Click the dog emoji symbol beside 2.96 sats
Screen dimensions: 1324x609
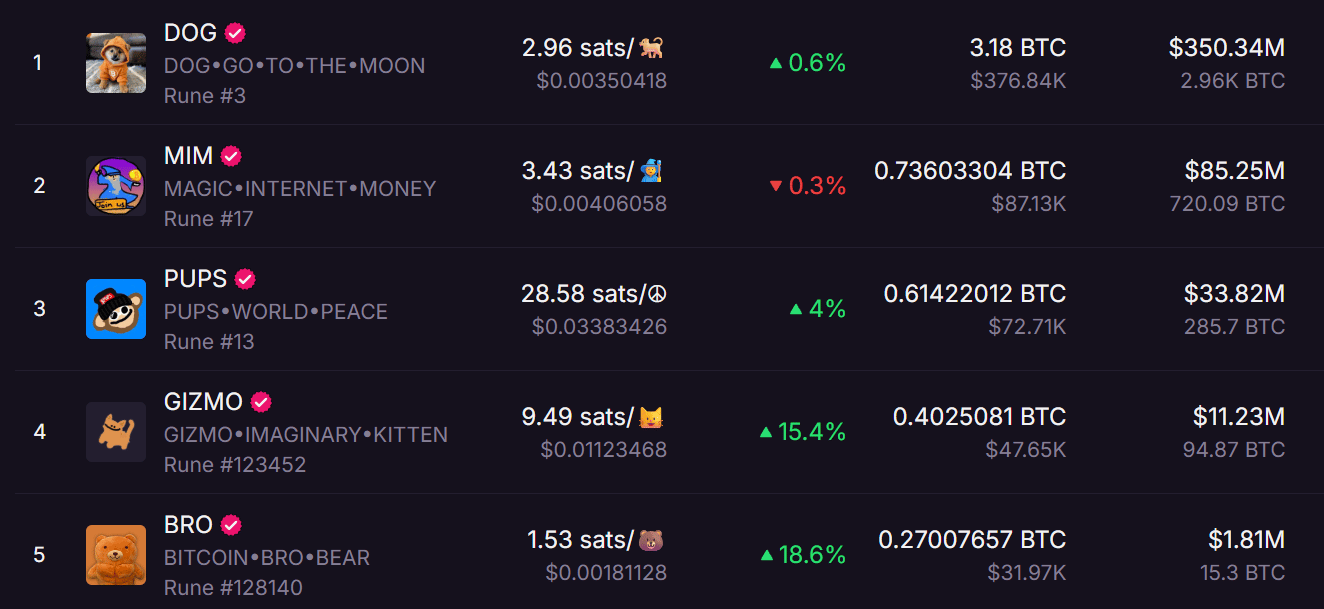point(653,47)
